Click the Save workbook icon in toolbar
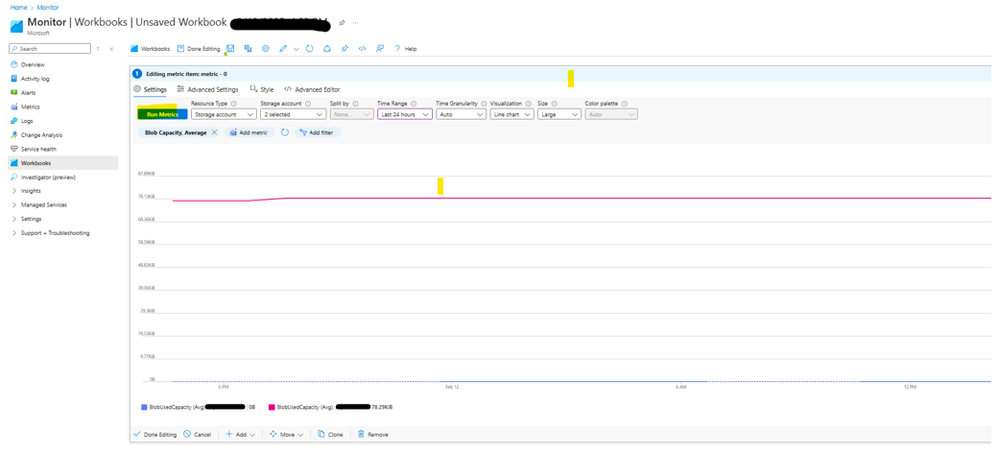Image resolution: width=999 pixels, height=453 pixels. (230, 48)
